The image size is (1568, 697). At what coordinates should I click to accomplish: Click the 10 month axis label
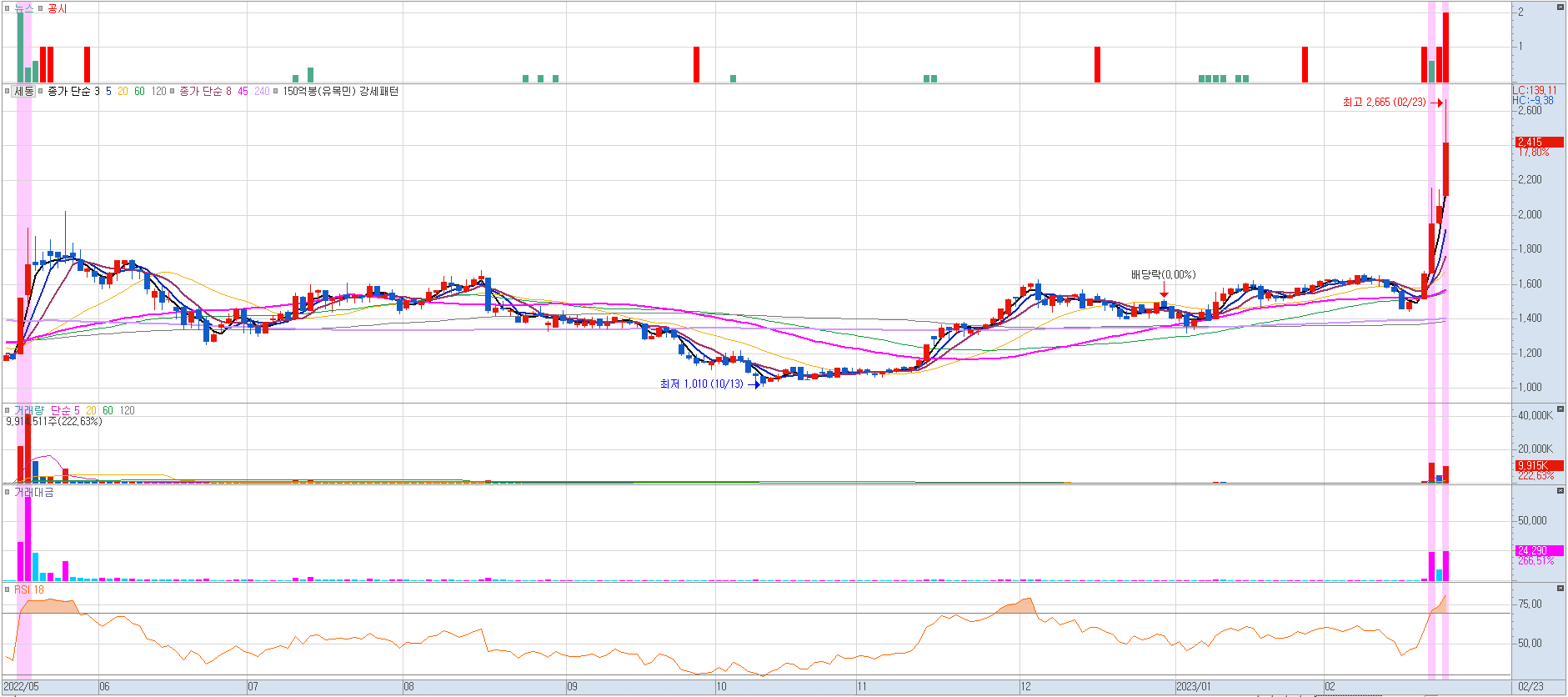(x=721, y=687)
